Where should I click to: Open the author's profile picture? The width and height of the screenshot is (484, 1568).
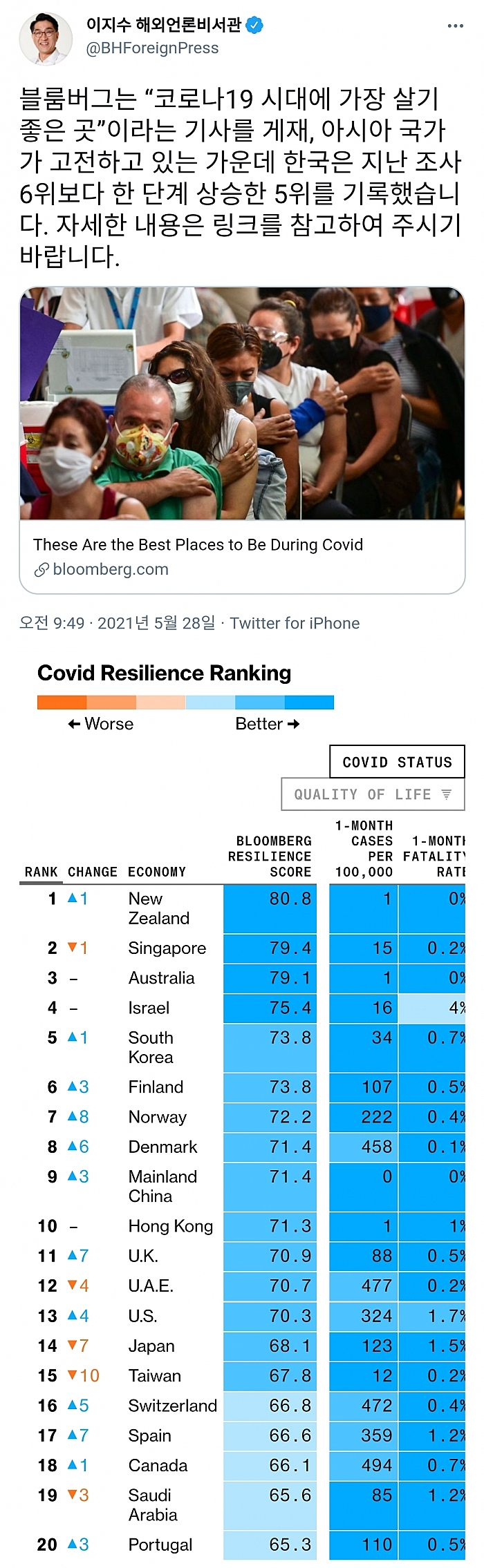point(46,39)
